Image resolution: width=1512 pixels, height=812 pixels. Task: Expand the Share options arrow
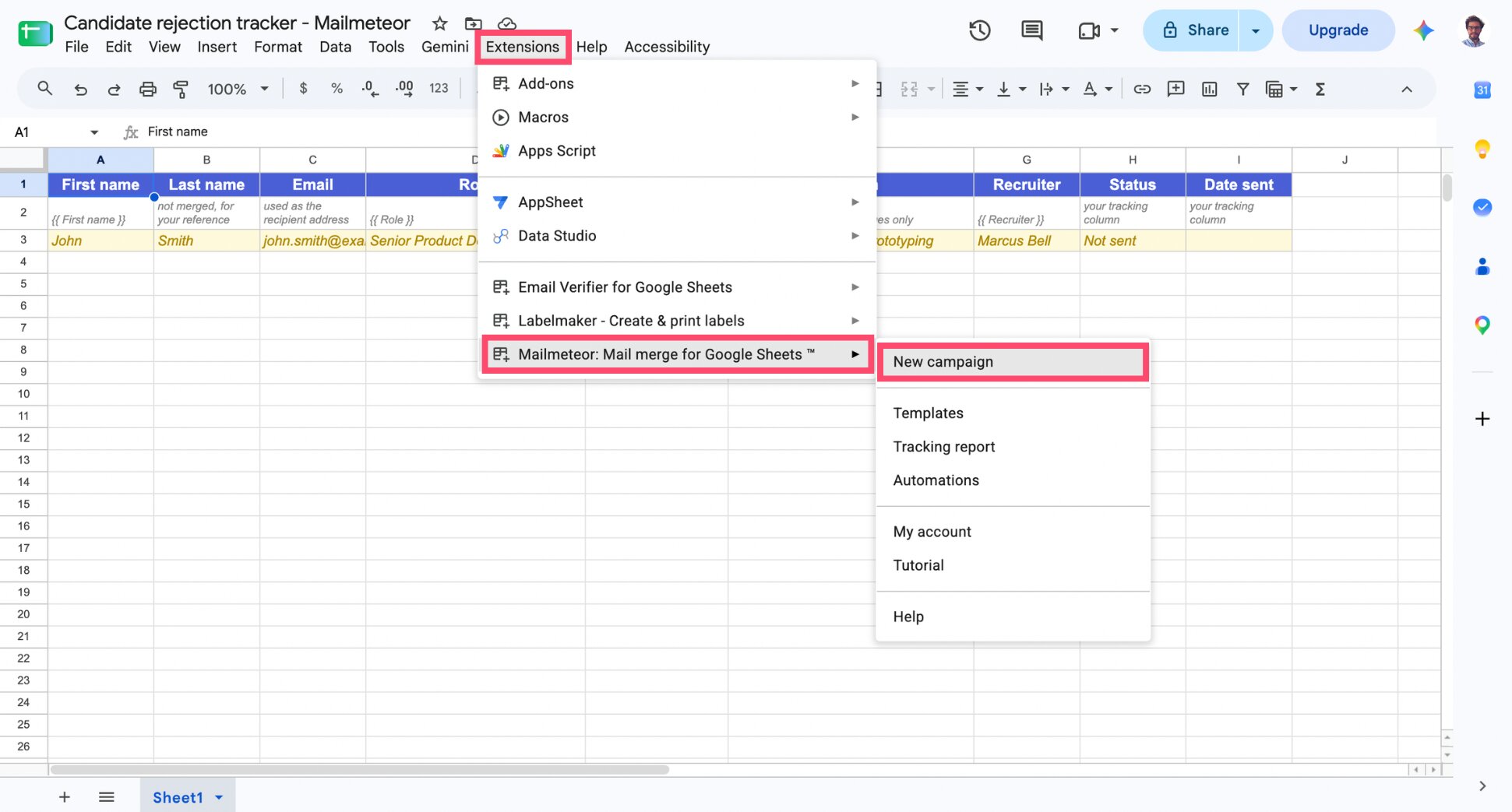pyautogui.click(x=1255, y=30)
